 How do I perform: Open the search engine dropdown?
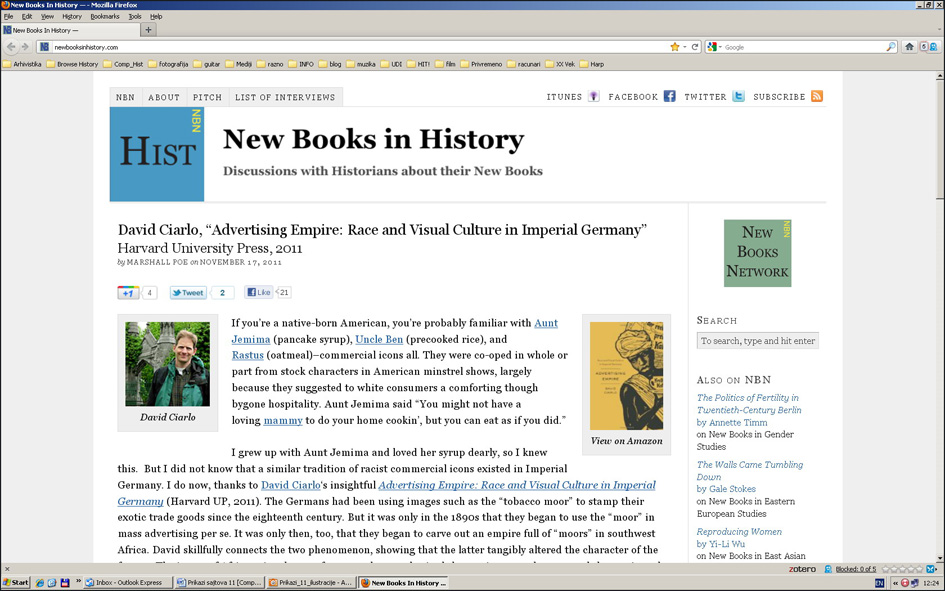coord(715,47)
